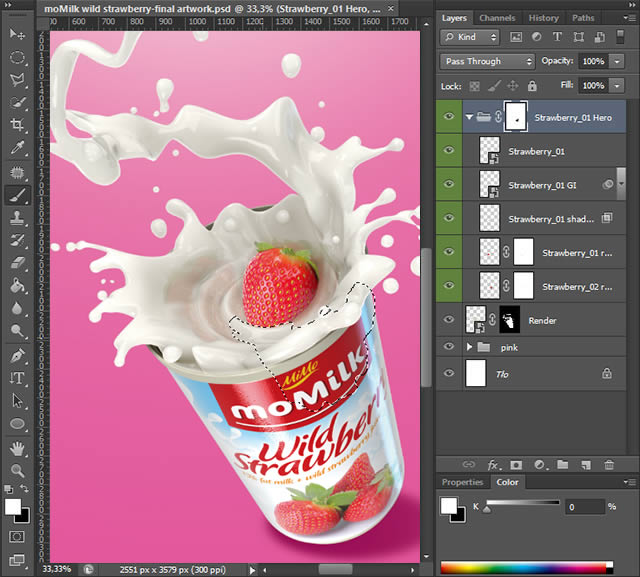Image resolution: width=640 pixels, height=577 pixels.
Task: Swap foreground and background colors icon
Action: pyautogui.click(x=24, y=488)
